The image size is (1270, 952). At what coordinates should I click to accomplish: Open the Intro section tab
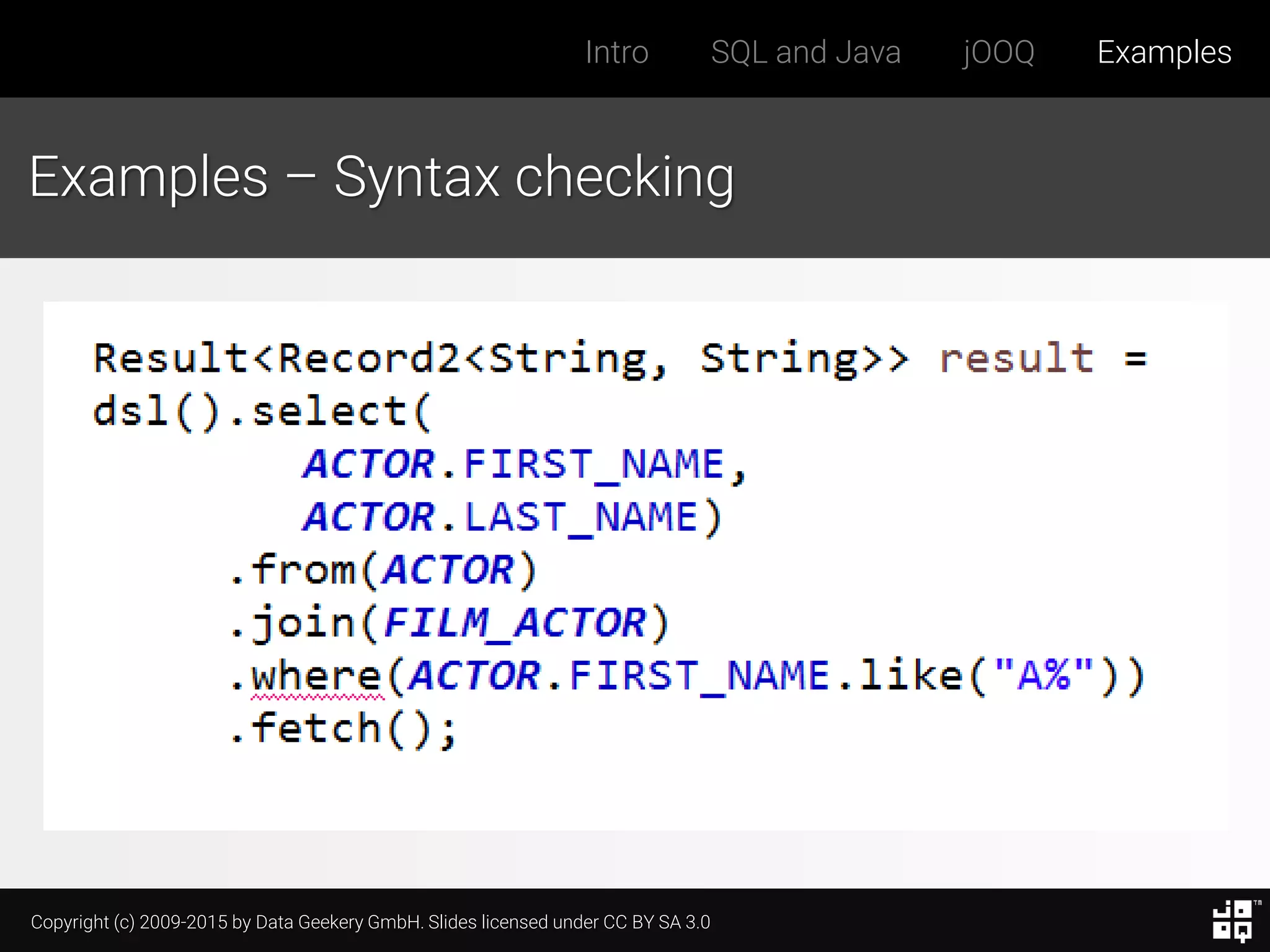(616, 52)
